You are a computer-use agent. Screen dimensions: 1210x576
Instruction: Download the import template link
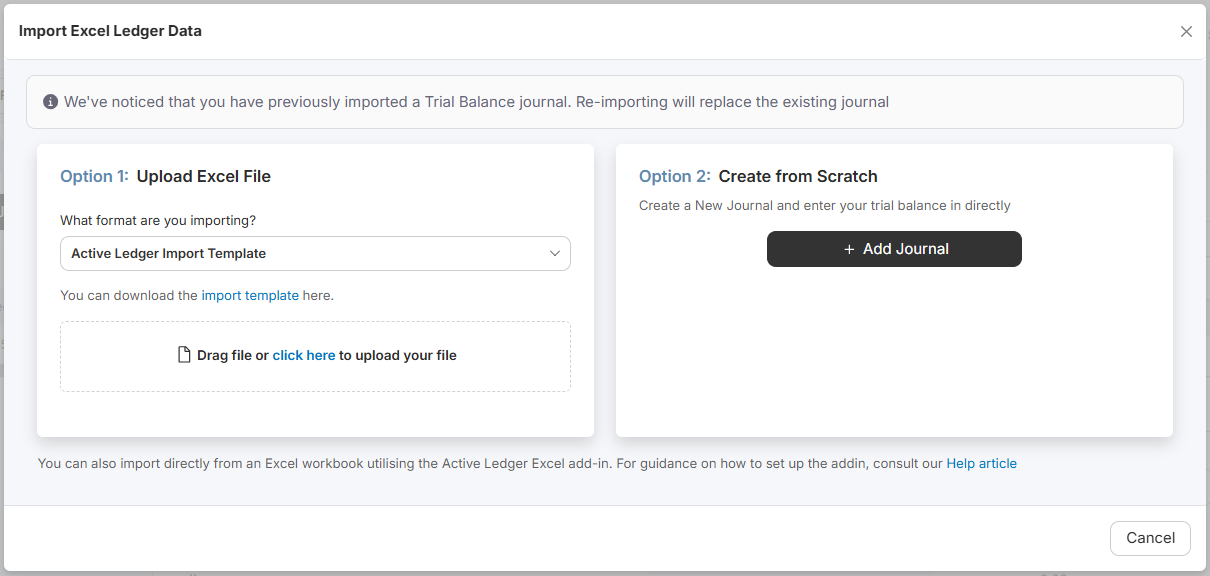pyautogui.click(x=250, y=296)
